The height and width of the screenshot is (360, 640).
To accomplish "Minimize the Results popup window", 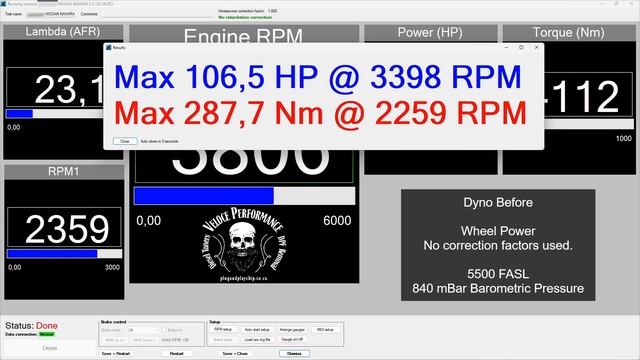I will [x=506, y=48].
